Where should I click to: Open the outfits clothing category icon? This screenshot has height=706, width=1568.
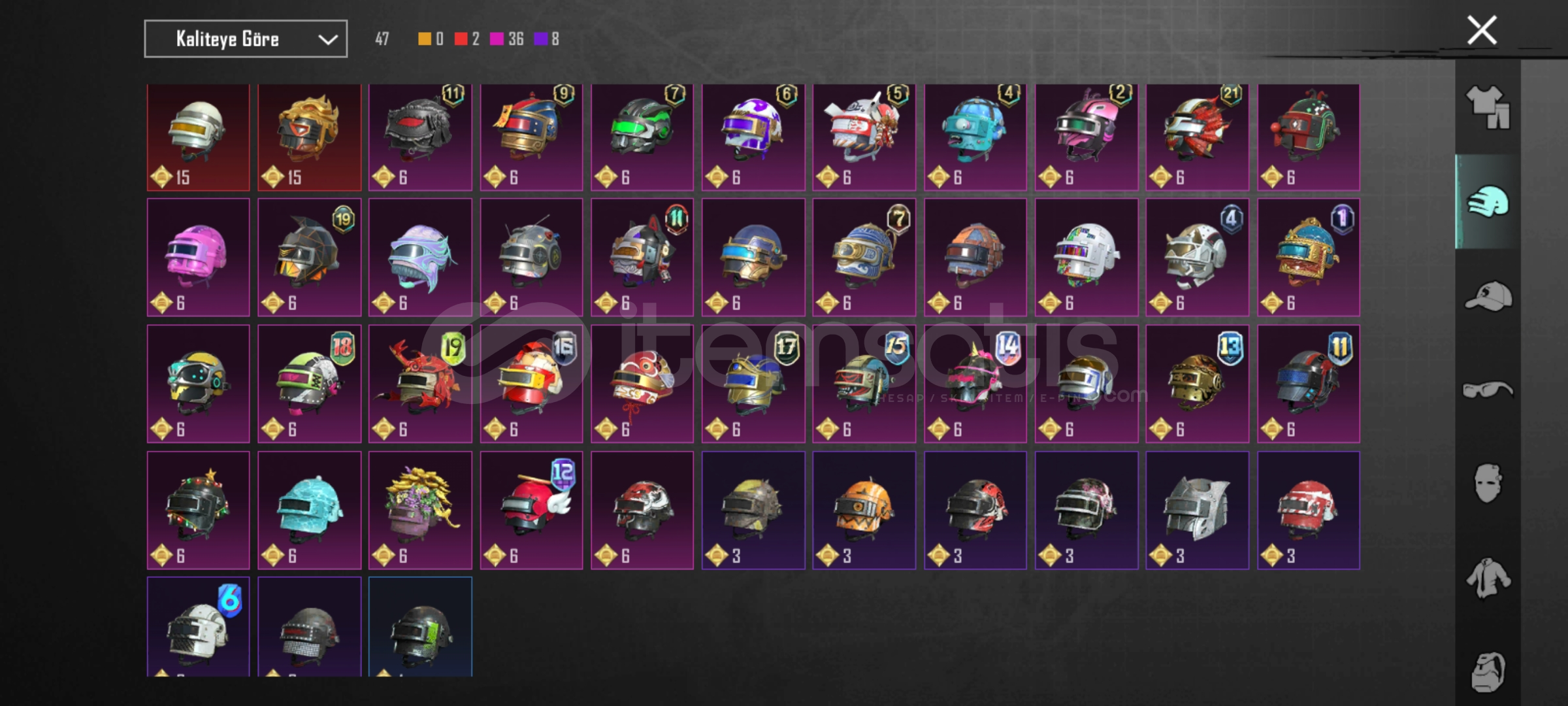point(1488,107)
